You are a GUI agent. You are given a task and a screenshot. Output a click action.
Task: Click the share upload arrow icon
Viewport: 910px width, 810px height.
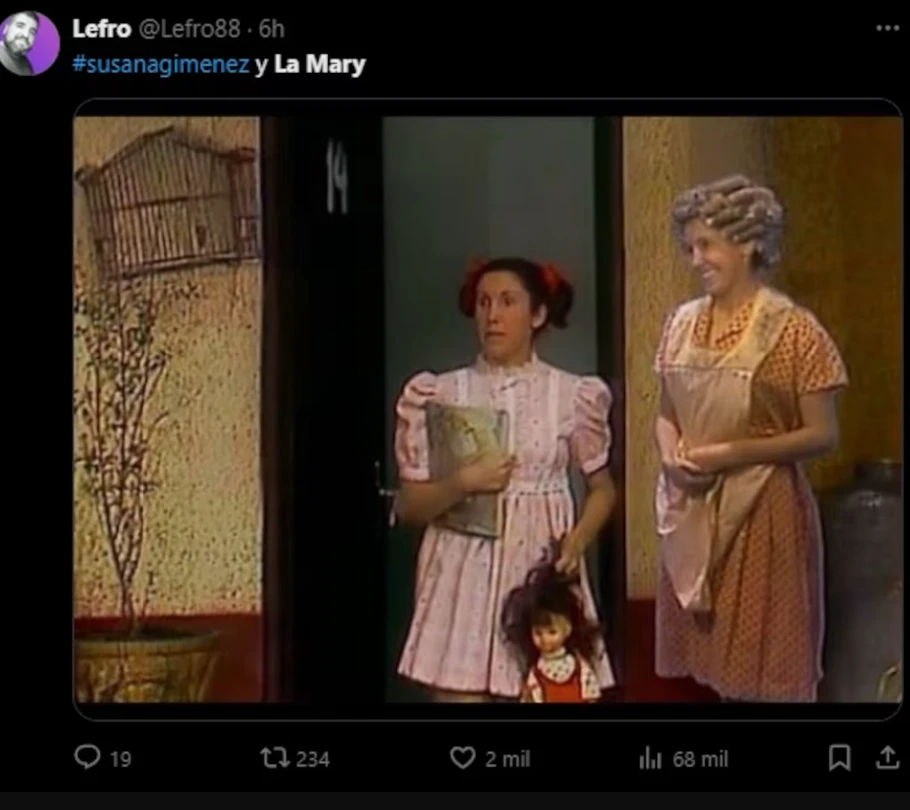pyautogui.click(x=887, y=757)
